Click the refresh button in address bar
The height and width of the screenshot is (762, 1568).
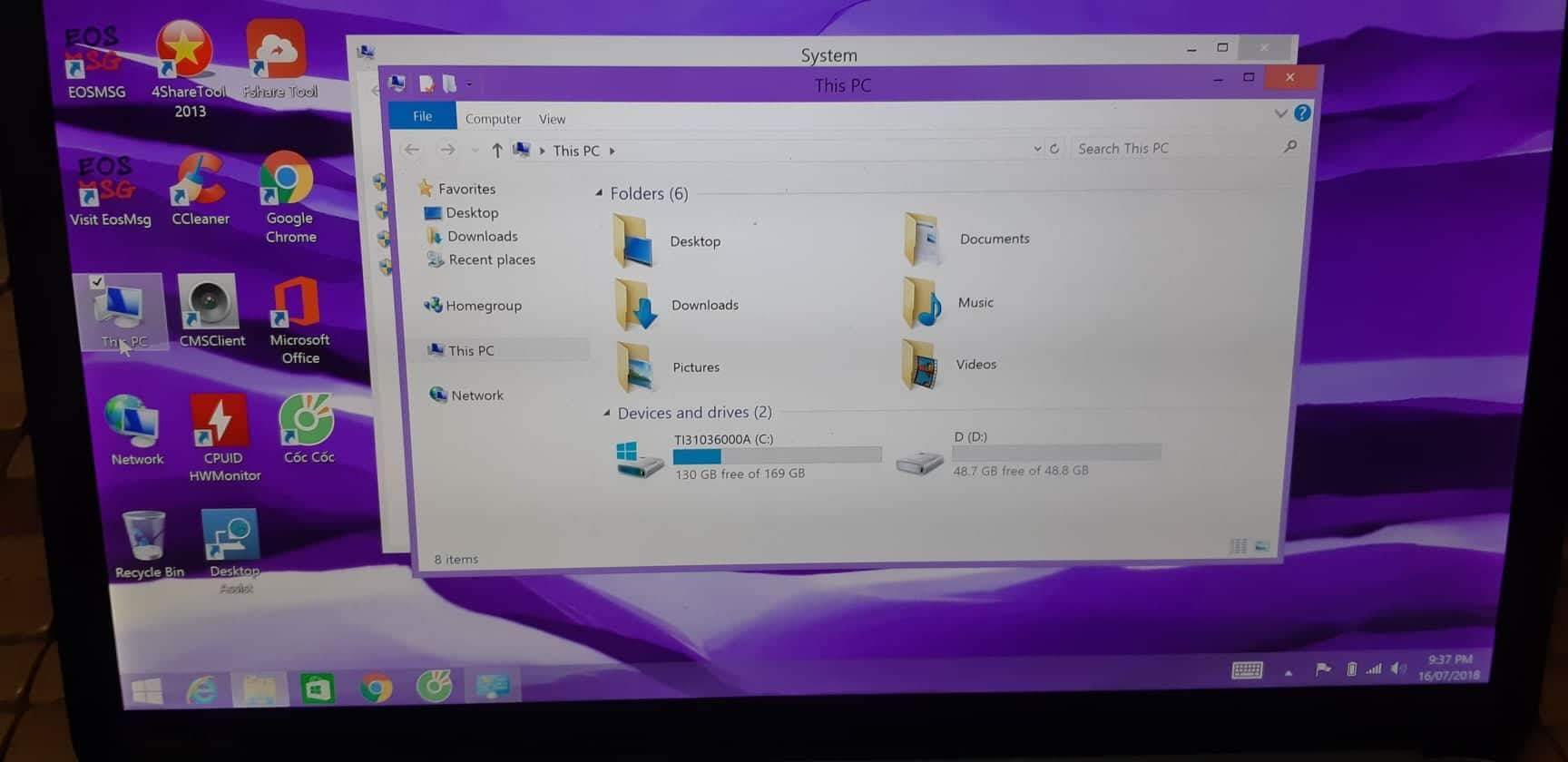[x=1054, y=149]
